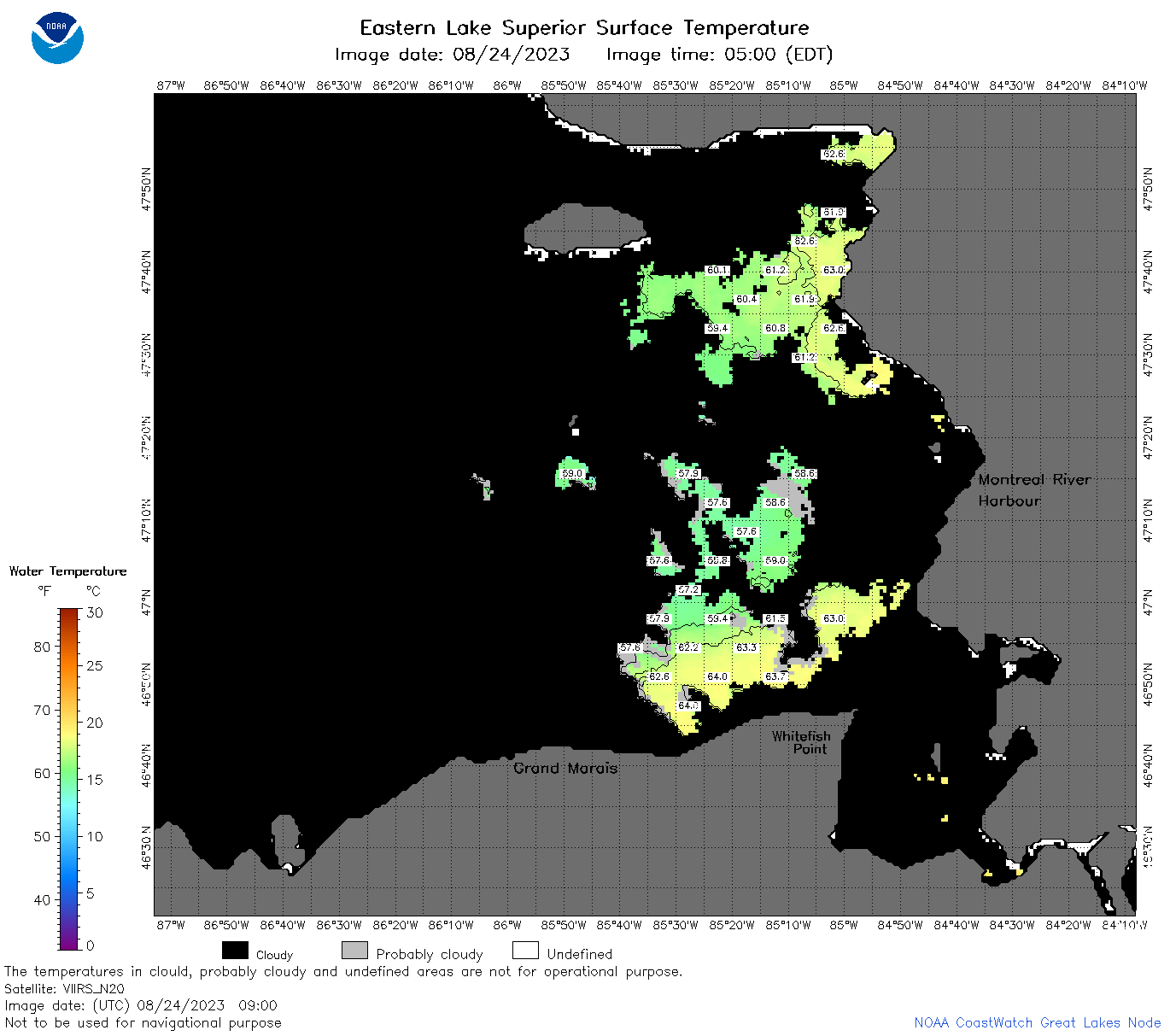1170x1036 pixels.
Task: Click the 30 Celsius tick on the scale
Action: tap(95, 612)
